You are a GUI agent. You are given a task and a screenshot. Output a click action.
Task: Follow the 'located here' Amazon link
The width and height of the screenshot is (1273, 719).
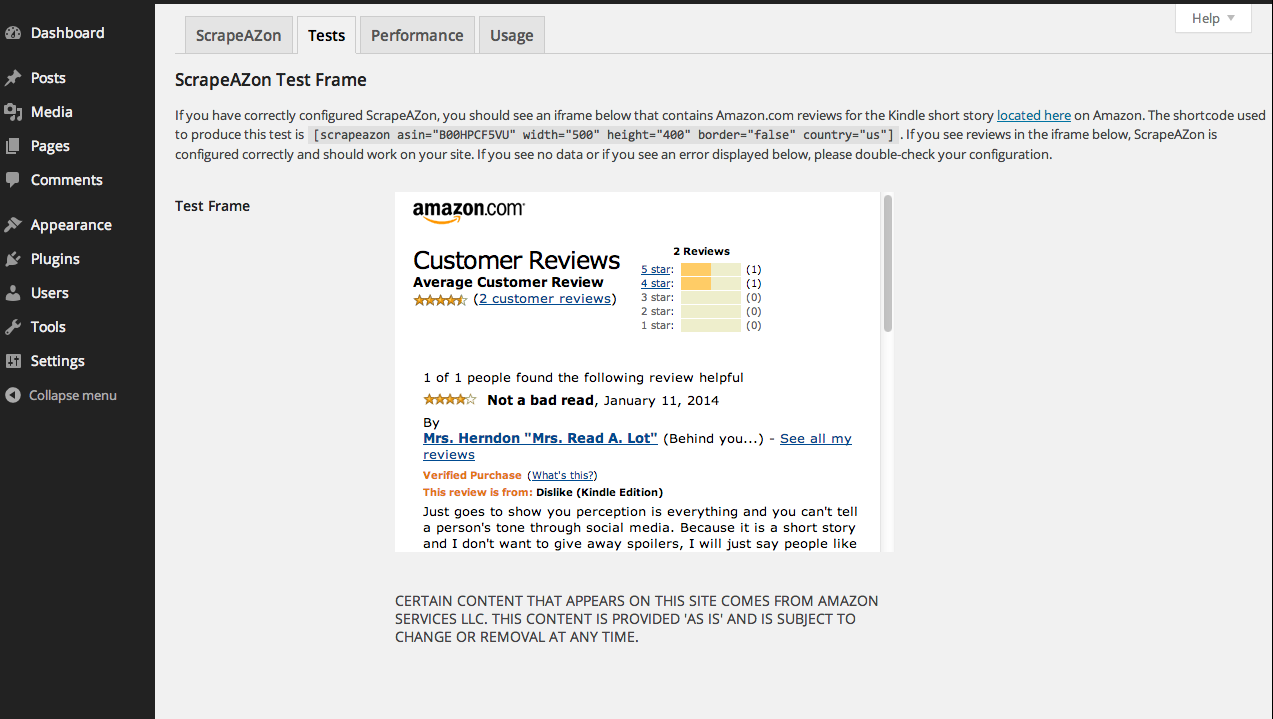[1034, 115]
